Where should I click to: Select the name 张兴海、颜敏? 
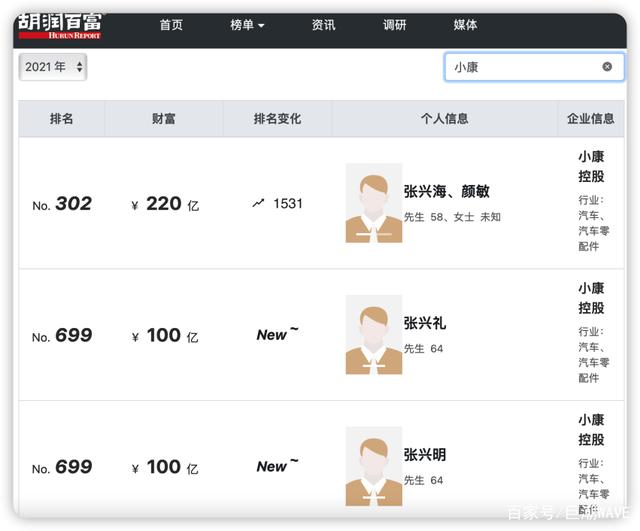click(447, 191)
